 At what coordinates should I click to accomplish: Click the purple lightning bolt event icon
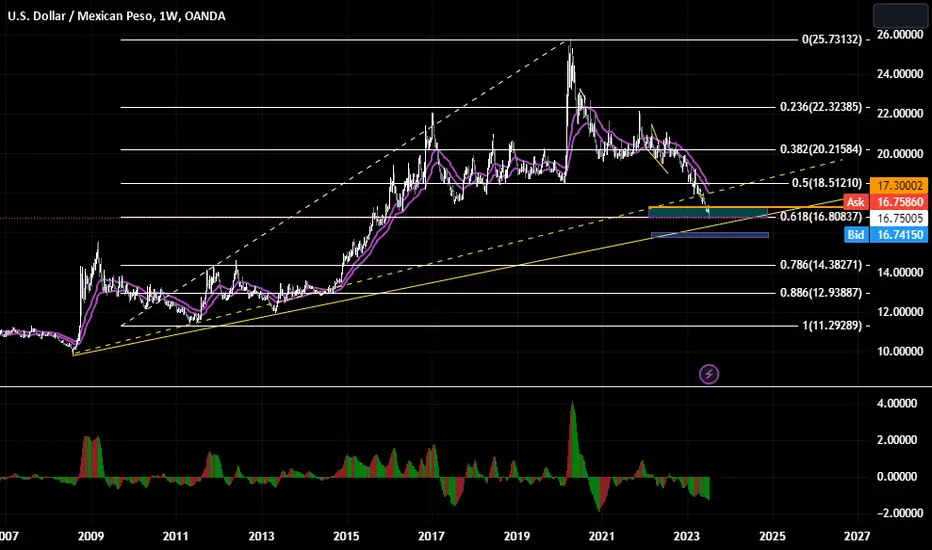(709, 374)
